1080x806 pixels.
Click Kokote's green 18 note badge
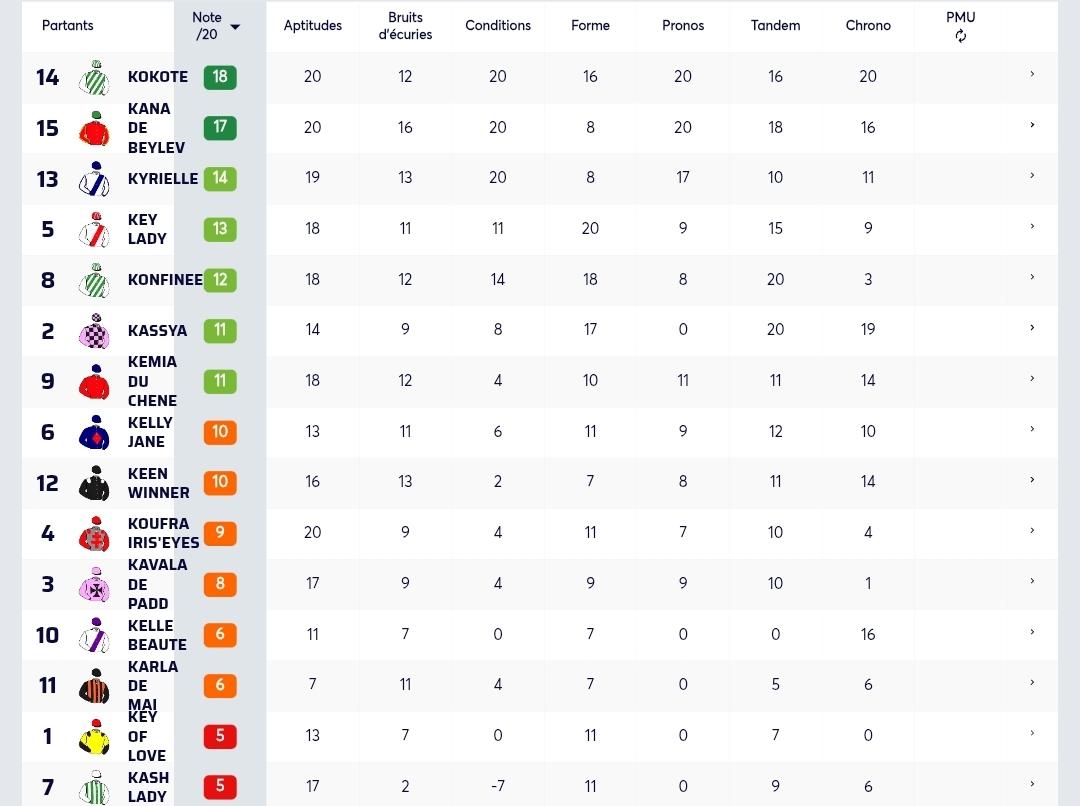(x=220, y=76)
